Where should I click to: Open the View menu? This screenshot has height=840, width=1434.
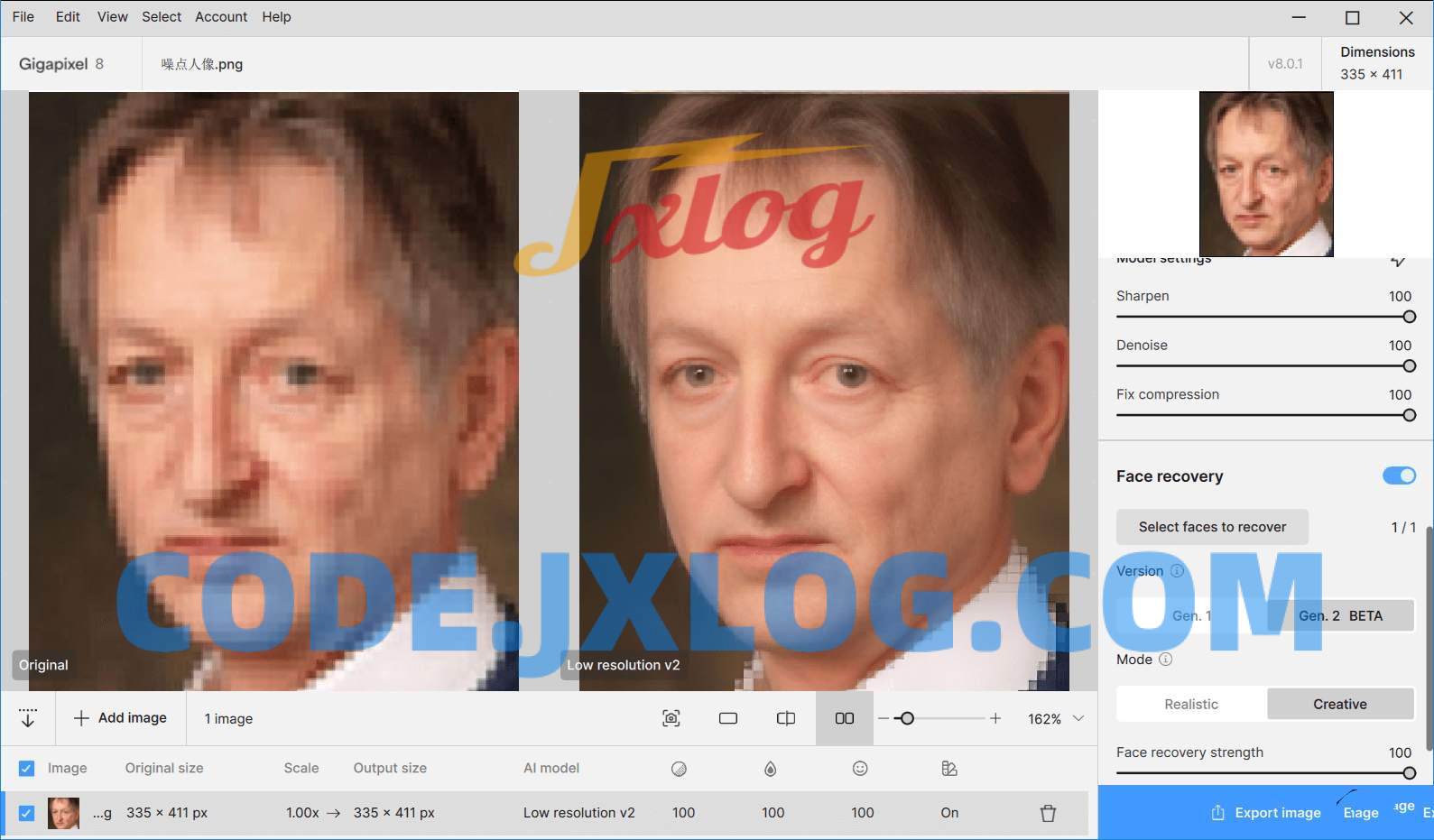[x=112, y=16]
